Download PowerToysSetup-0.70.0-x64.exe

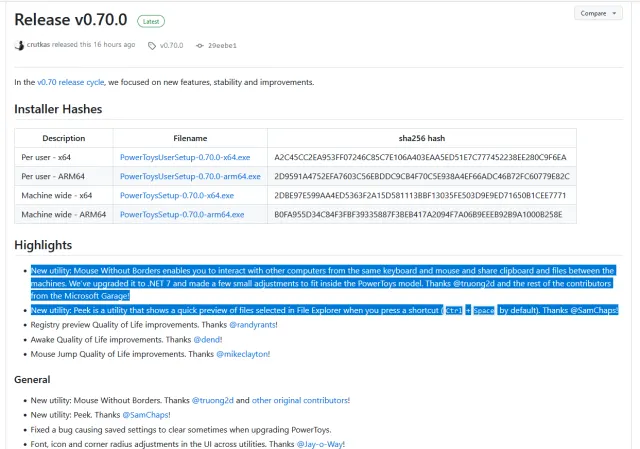(x=177, y=196)
